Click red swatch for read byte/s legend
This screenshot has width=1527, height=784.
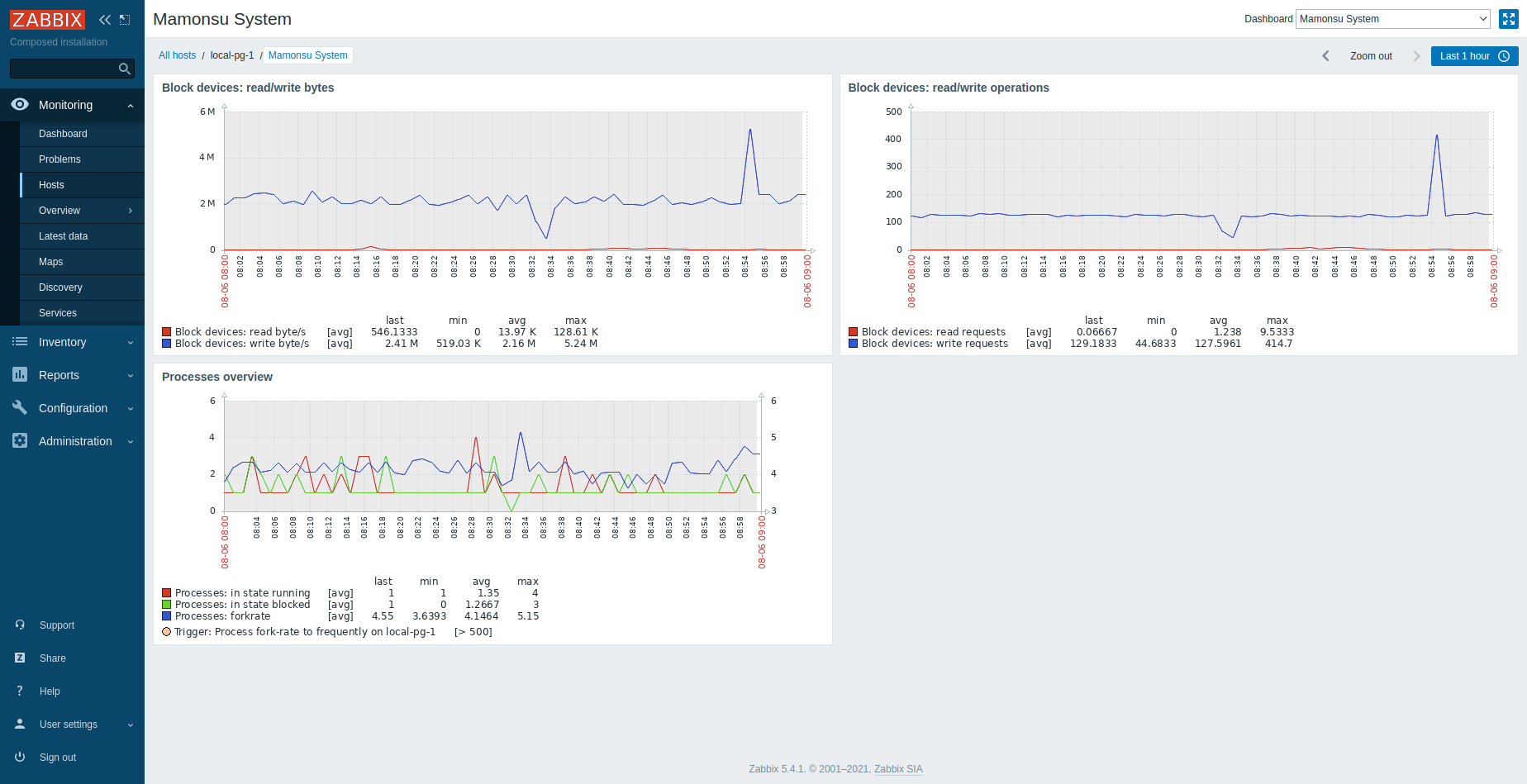(167, 332)
